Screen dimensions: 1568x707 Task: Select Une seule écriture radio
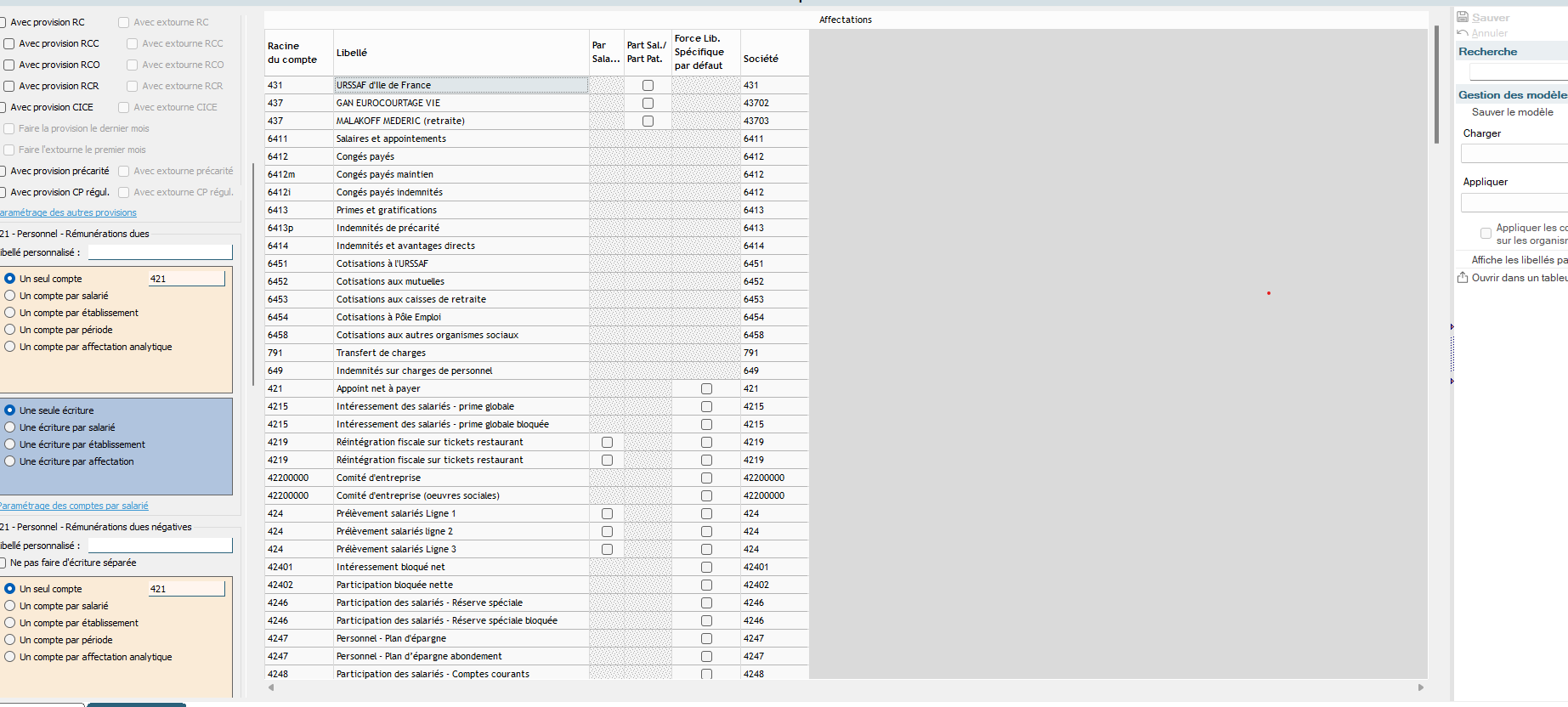click(10, 410)
